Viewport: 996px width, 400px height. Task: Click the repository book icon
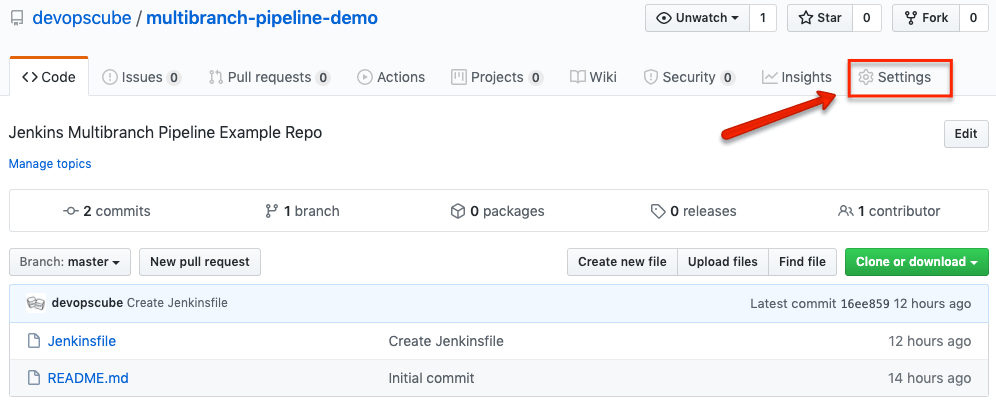coord(16,19)
